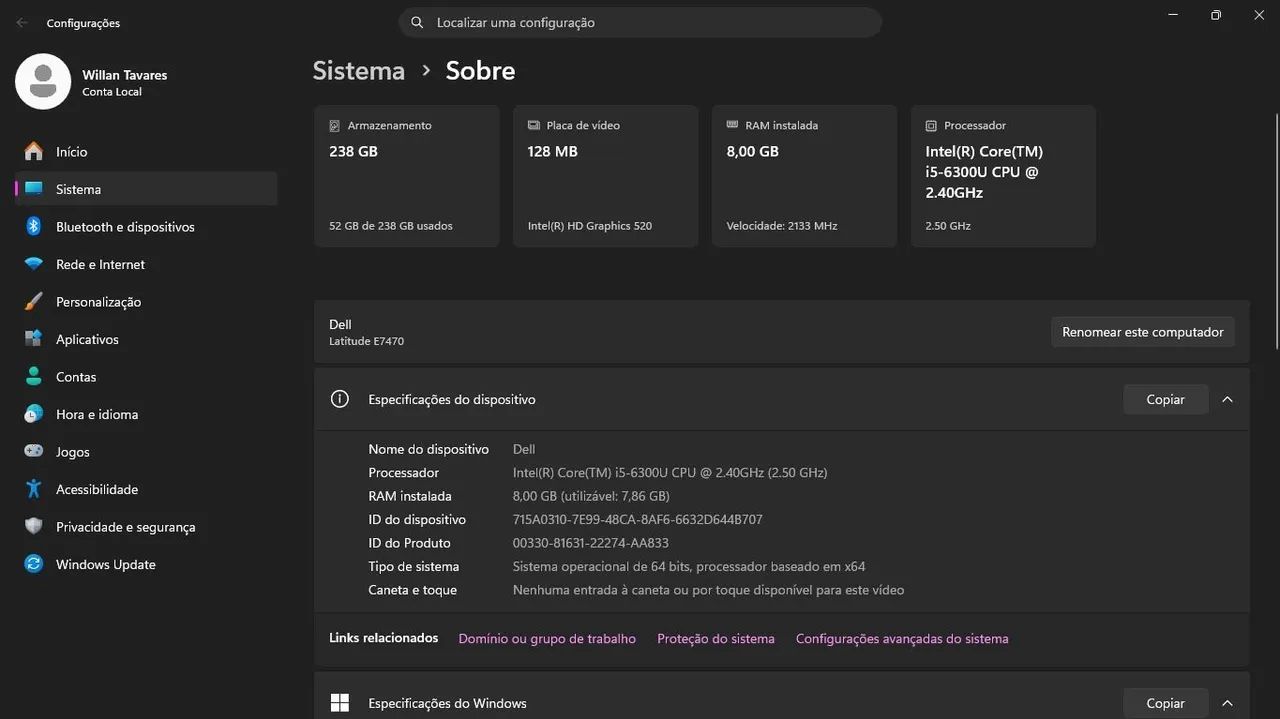Open Bluetooth e dispositivos settings
1280x719 pixels.
coord(146,227)
